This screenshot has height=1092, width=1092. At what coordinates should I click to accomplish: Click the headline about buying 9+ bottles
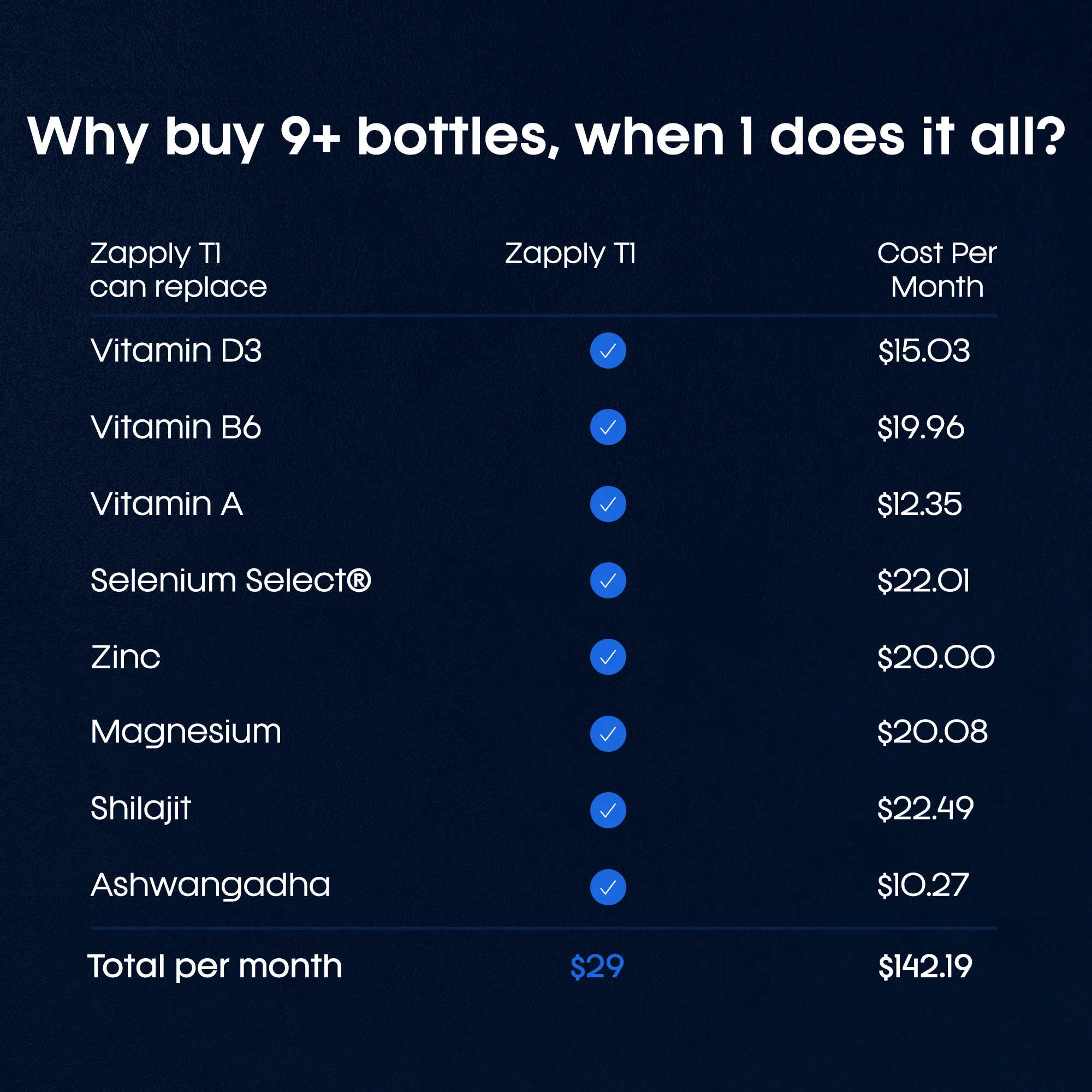[546, 137]
